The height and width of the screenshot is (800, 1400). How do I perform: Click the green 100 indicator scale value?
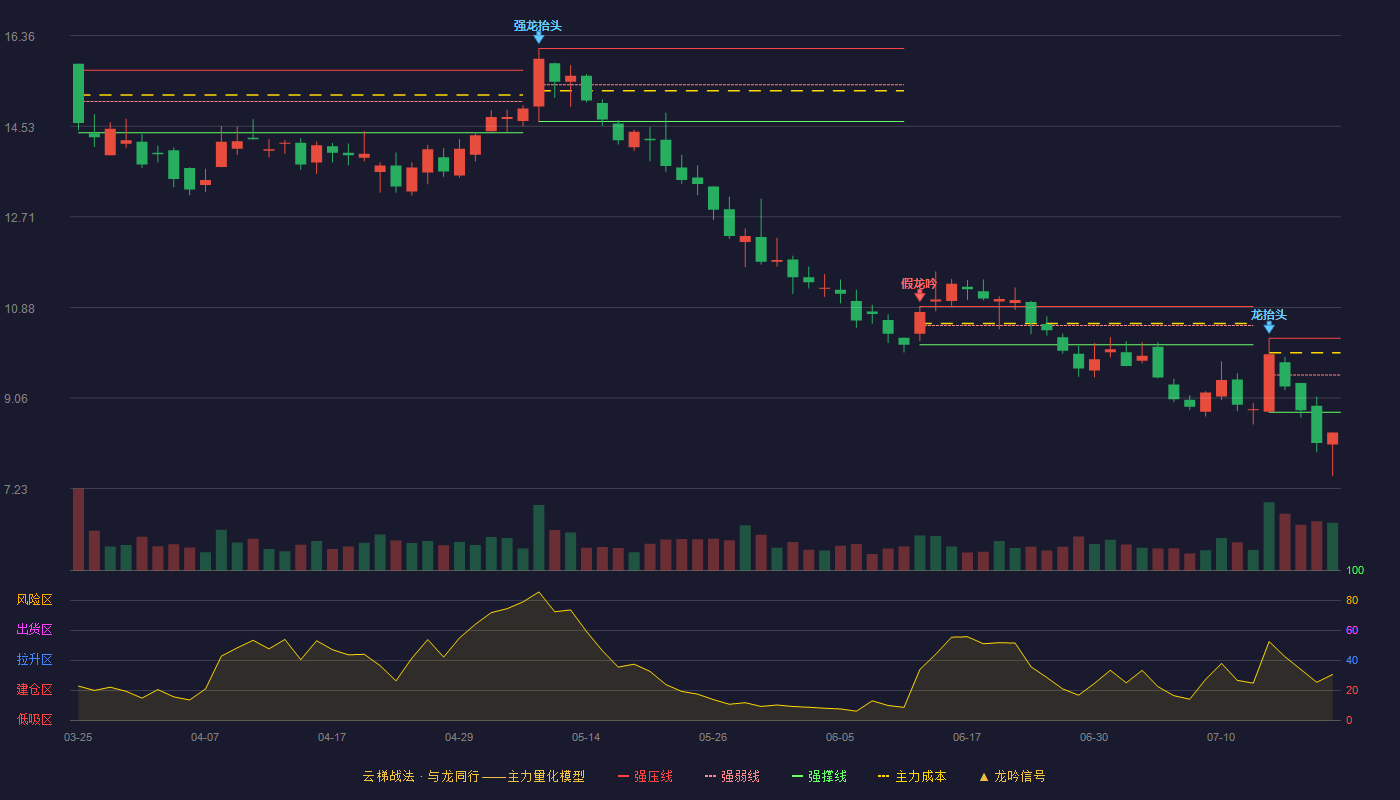click(x=1355, y=571)
